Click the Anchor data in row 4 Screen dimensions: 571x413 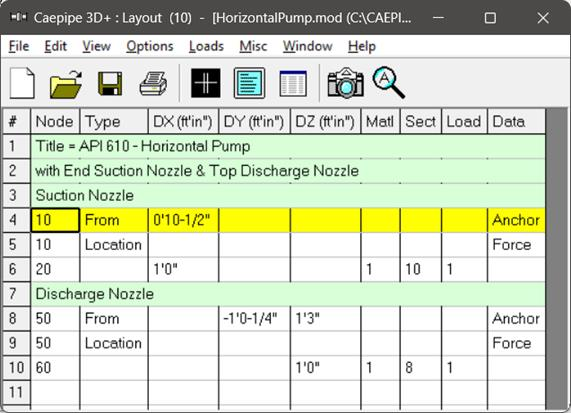pos(516,220)
